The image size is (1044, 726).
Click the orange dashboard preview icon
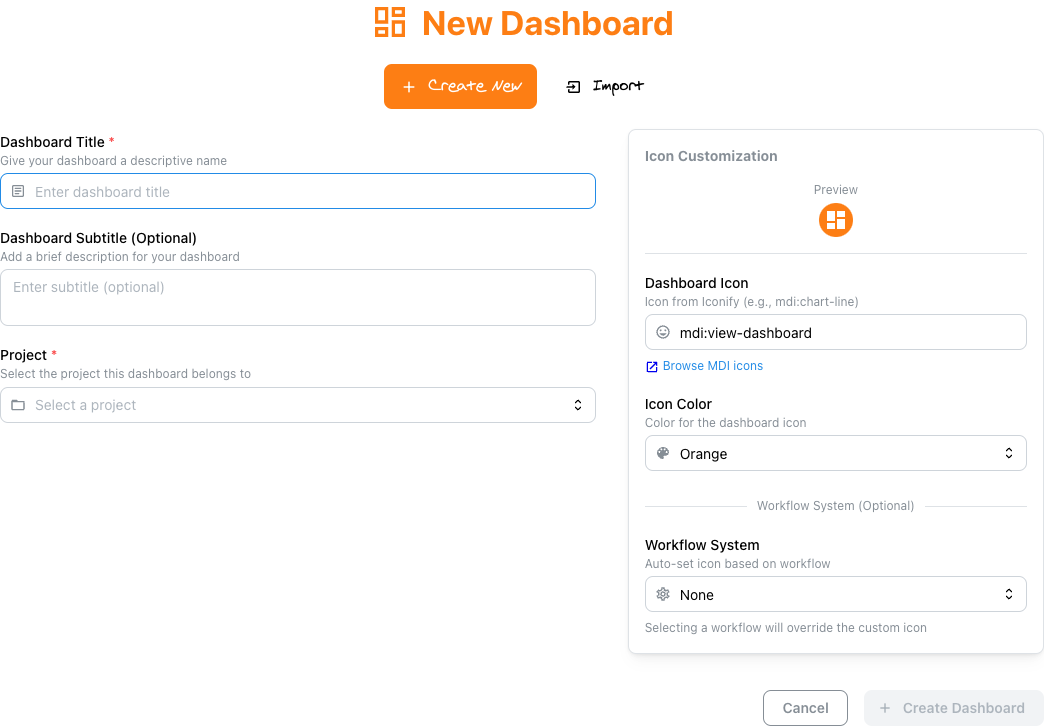(x=836, y=220)
